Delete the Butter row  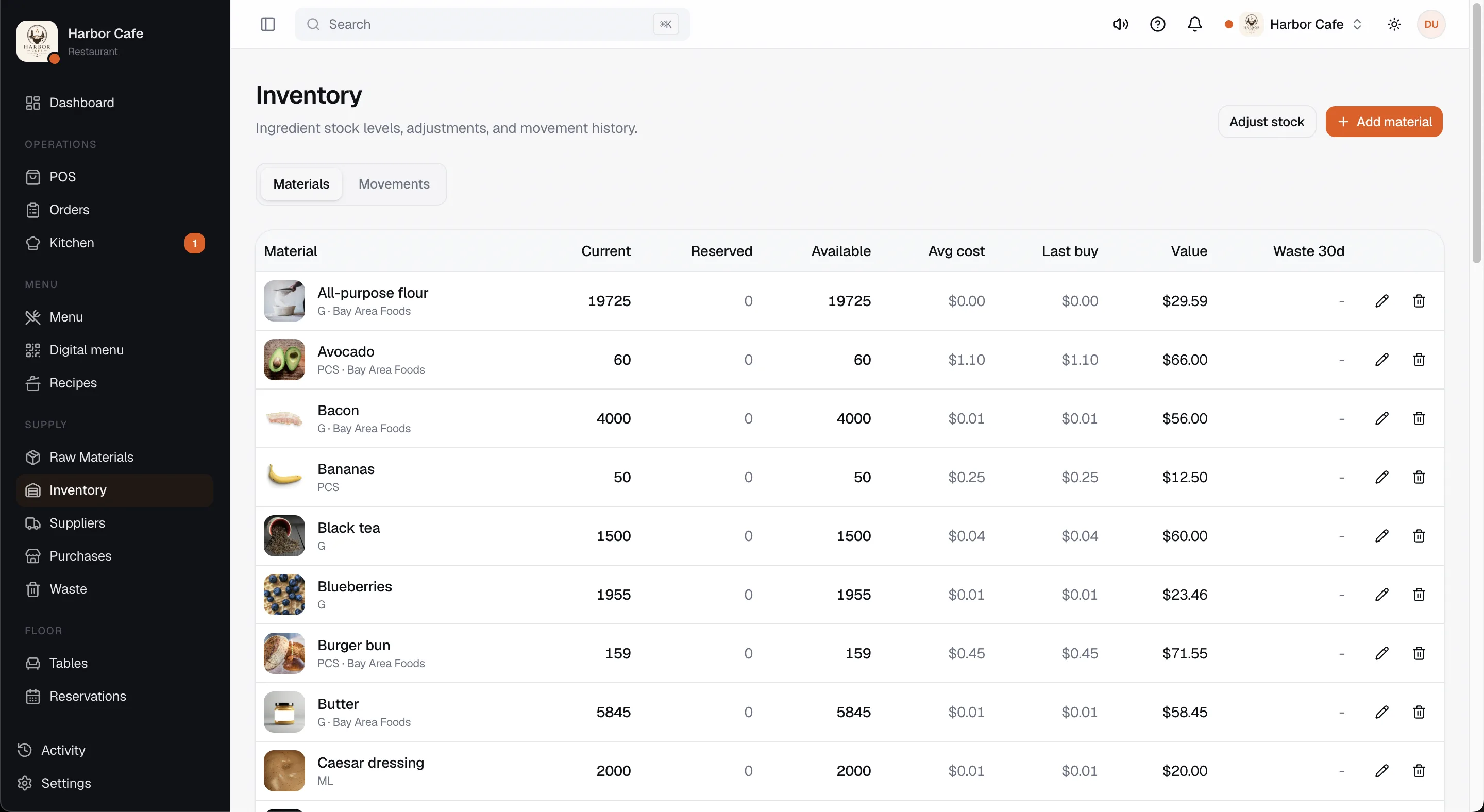click(1419, 713)
